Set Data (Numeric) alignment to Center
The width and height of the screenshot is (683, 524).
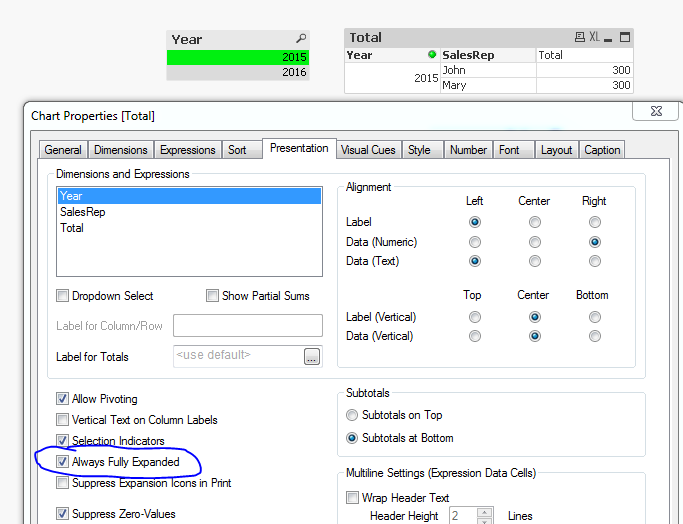pyautogui.click(x=534, y=242)
